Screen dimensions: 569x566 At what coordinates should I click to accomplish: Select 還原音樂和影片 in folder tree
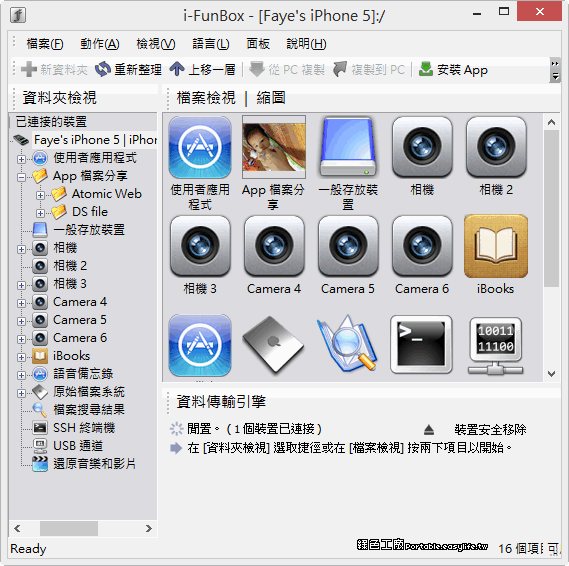tap(94, 464)
